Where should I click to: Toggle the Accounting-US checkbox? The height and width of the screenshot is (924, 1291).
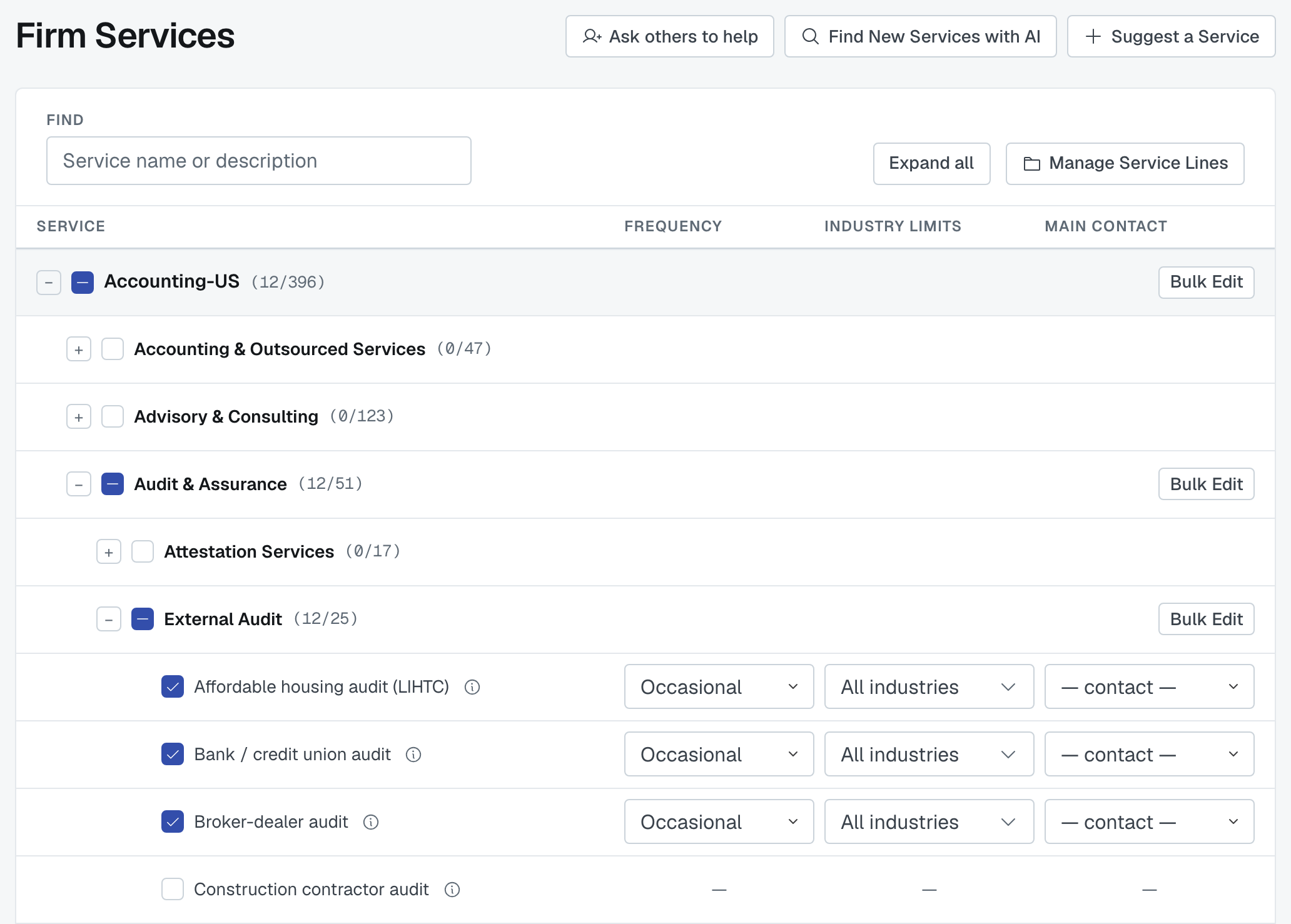(83, 283)
